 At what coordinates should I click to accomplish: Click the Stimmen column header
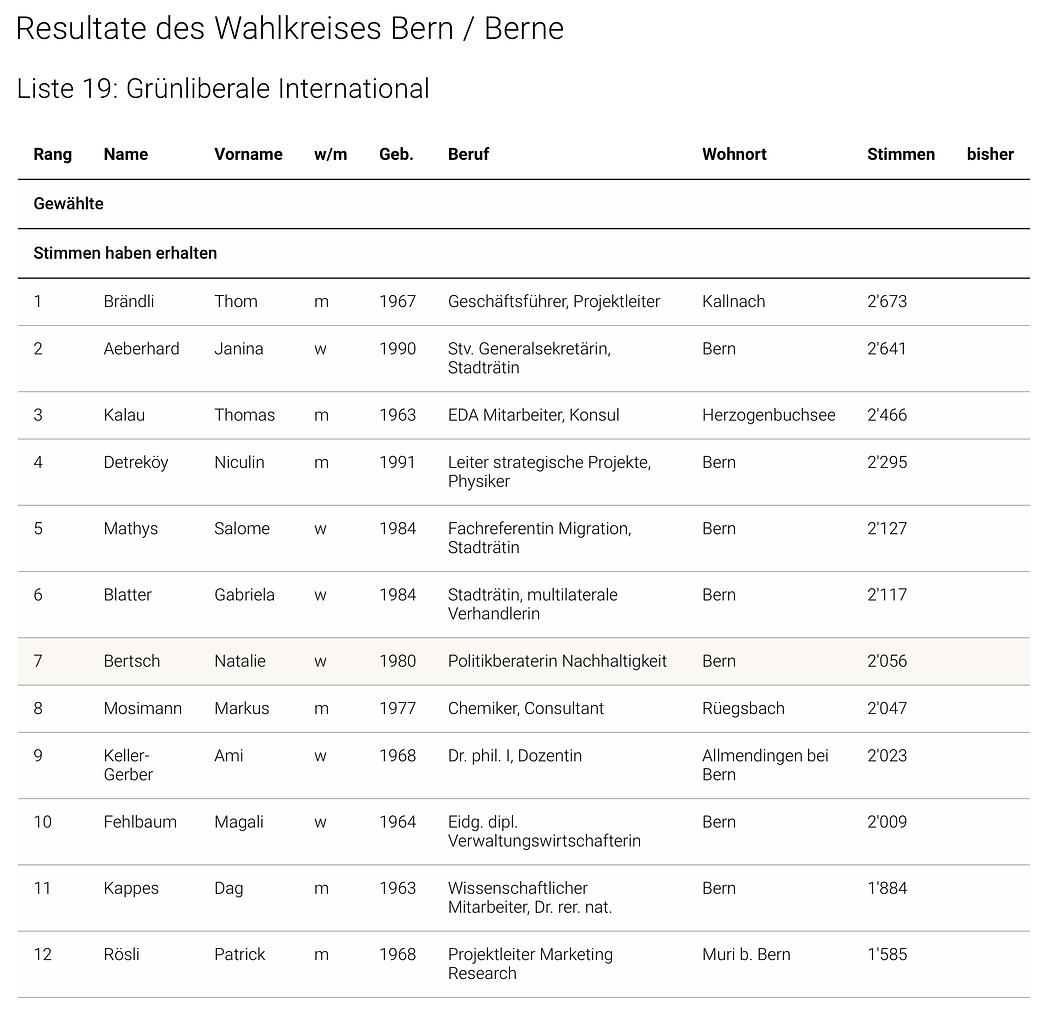coord(900,154)
